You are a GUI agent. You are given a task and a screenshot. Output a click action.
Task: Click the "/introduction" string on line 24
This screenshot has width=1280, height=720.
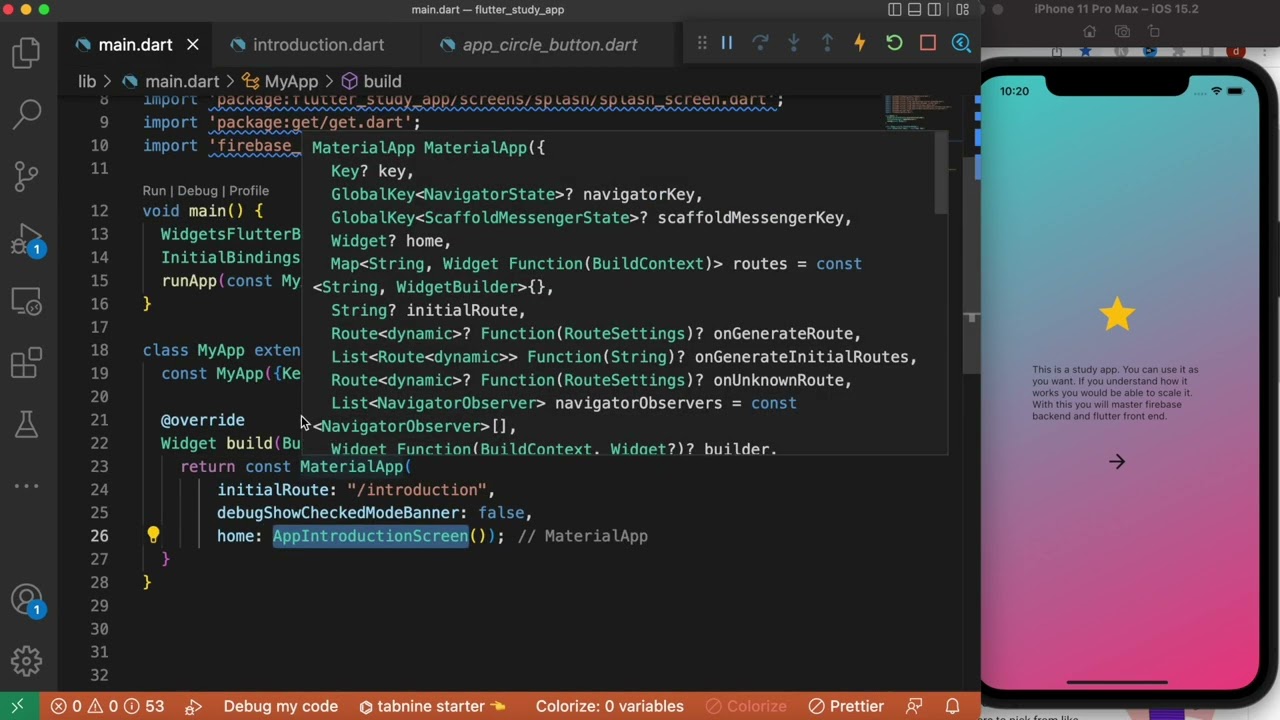tap(416, 490)
